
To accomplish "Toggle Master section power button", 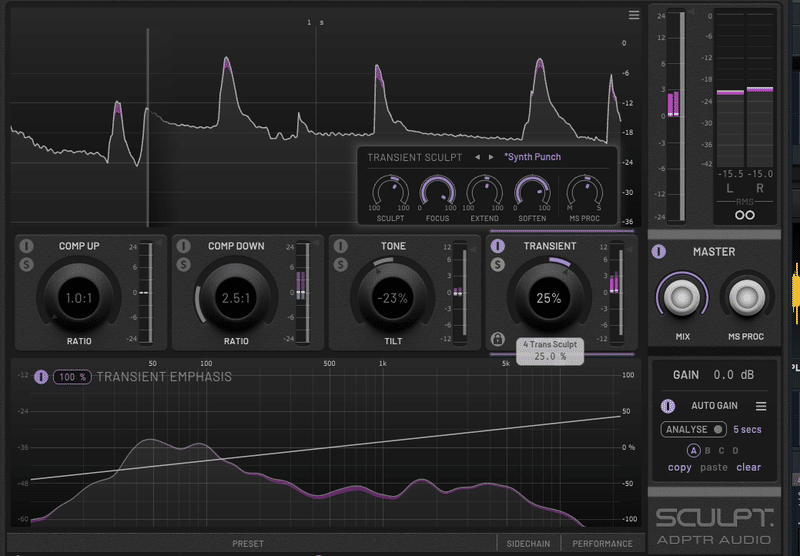I will (x=659, y=251).
